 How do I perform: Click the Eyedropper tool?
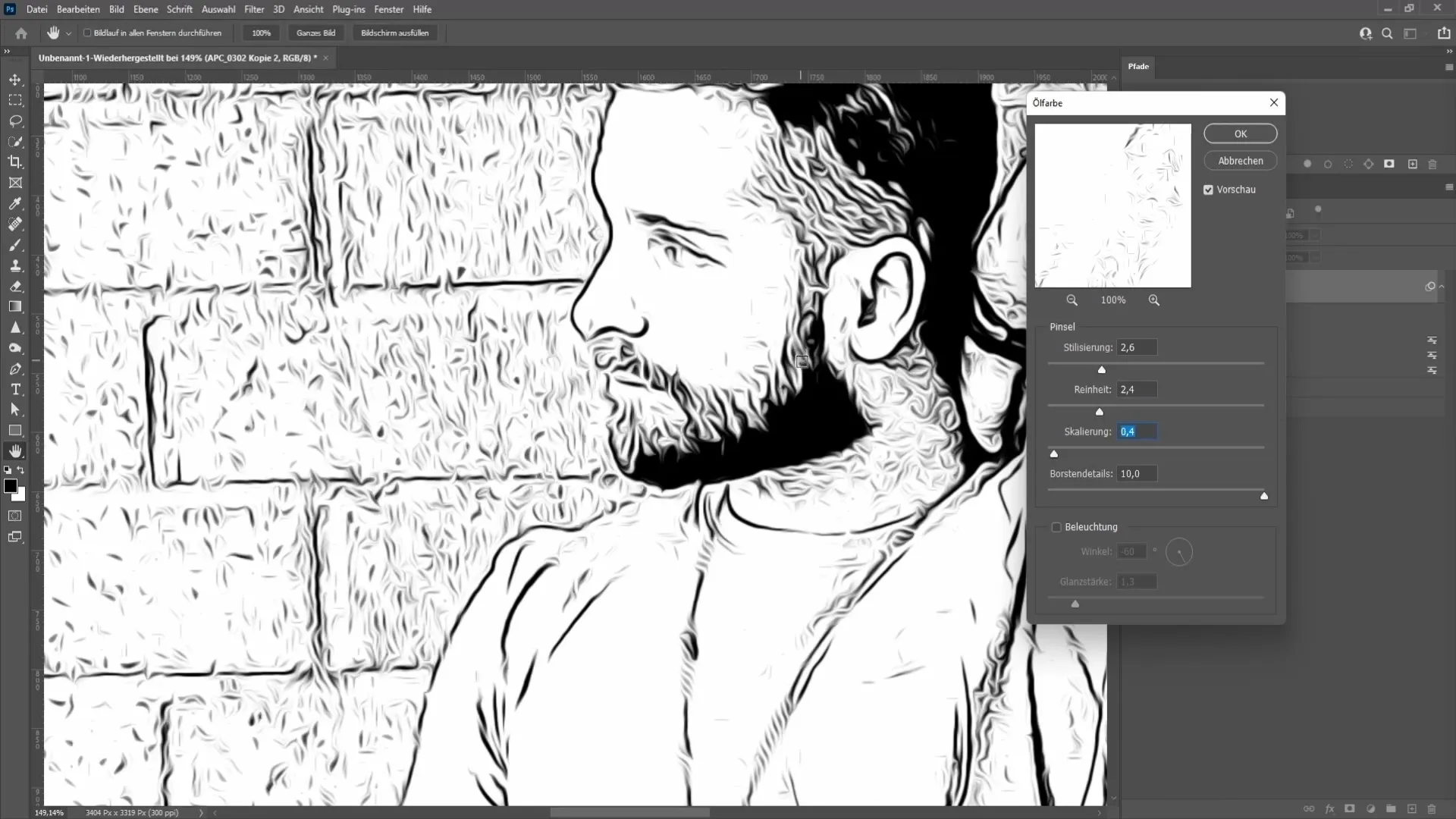pyautogui.click(x=15, y=205)
